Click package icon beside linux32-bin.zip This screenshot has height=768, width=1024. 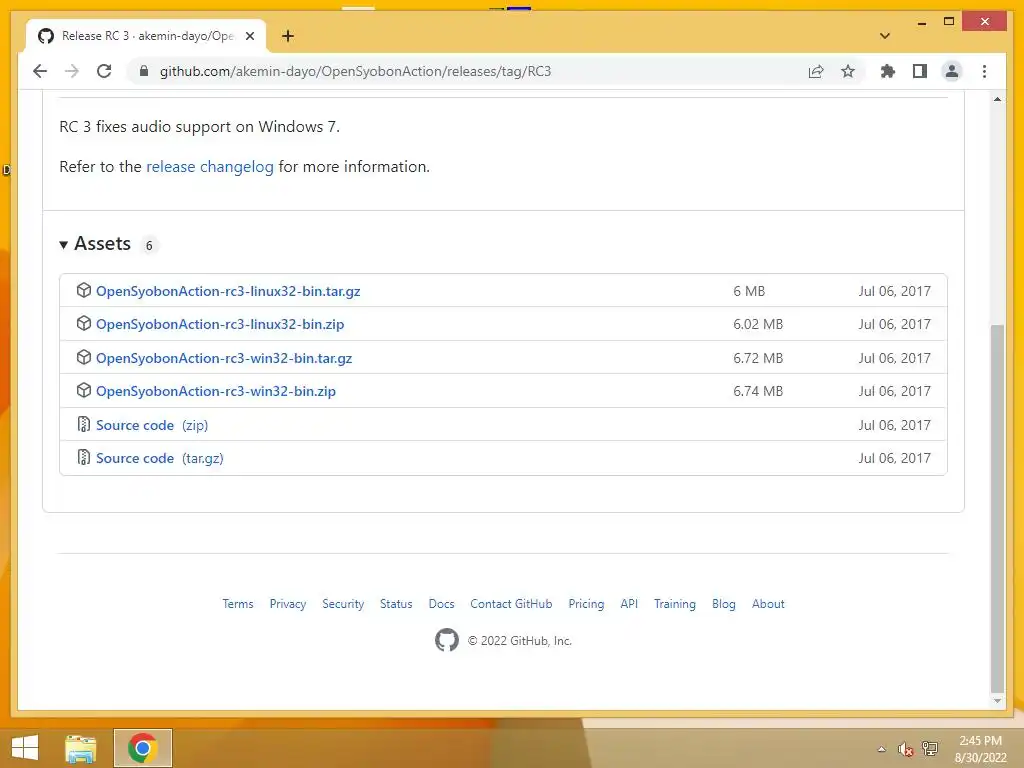(84, 323)
